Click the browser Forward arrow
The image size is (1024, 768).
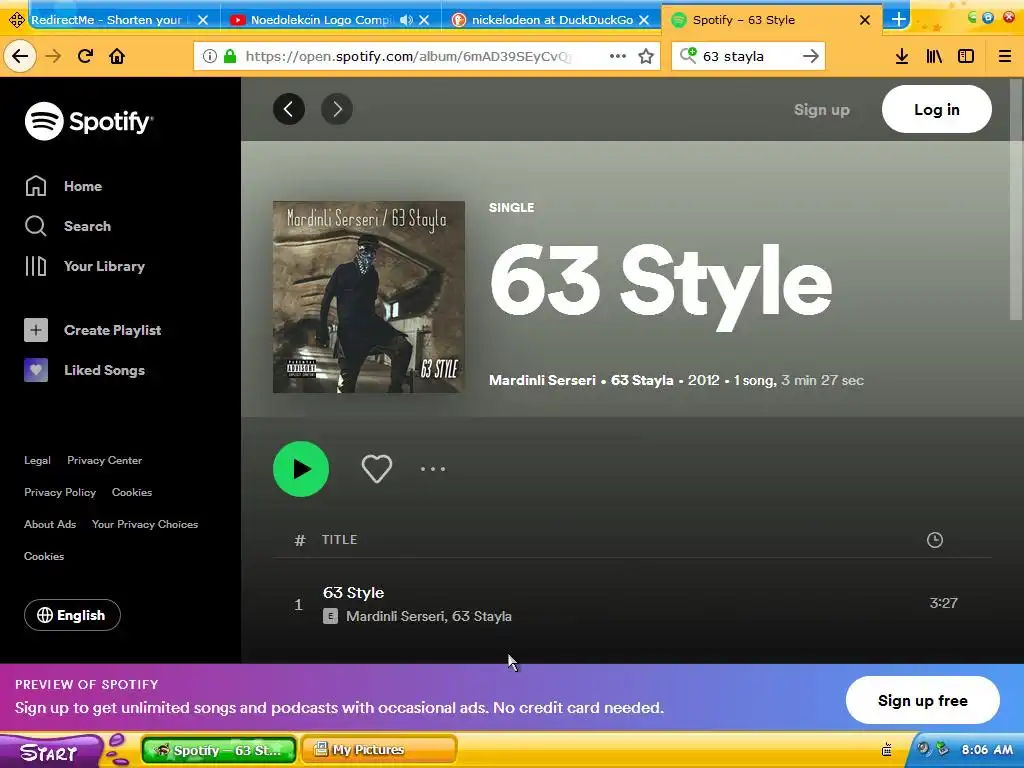point(53,56)
